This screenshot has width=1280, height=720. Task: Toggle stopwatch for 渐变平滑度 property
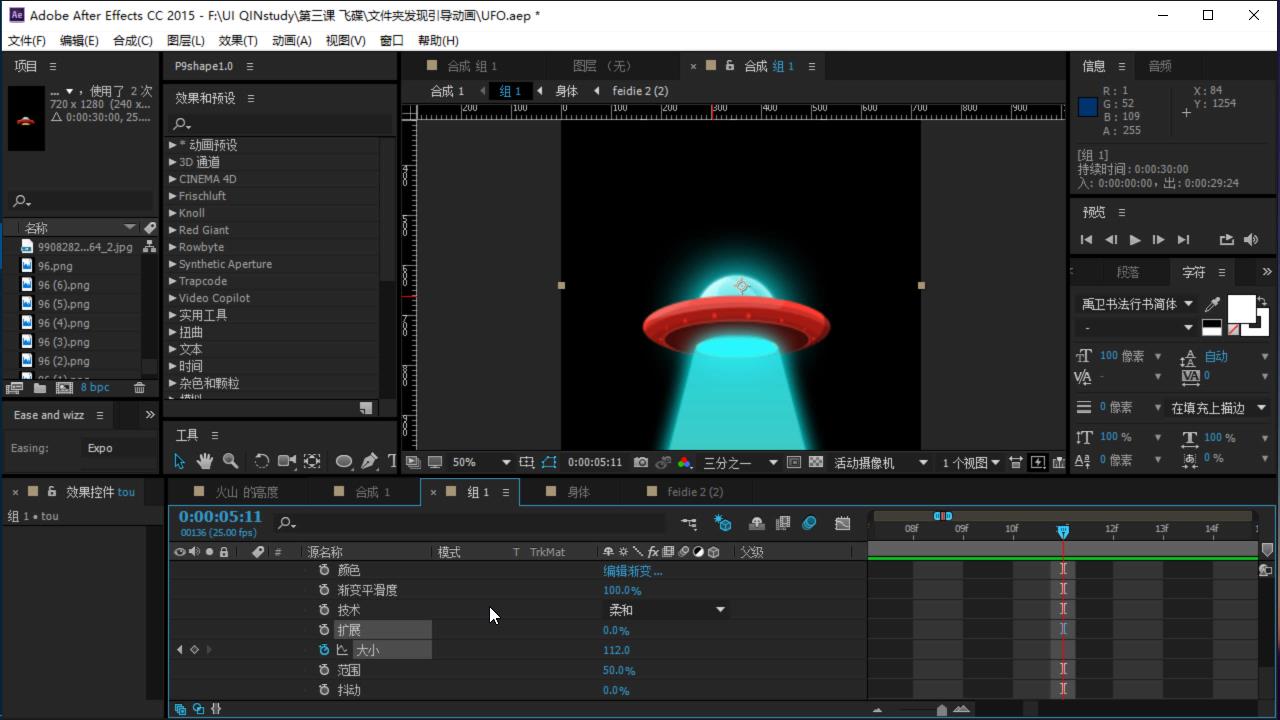tap(324, 590)
